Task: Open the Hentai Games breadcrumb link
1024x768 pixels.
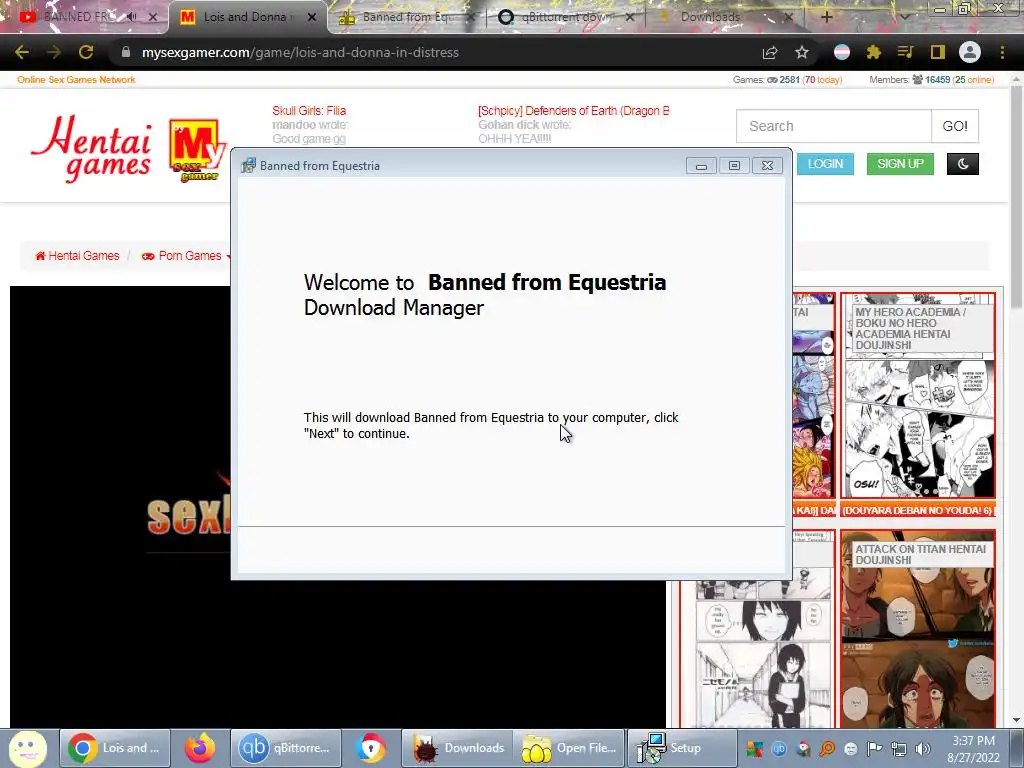Action: coord(77,256)
